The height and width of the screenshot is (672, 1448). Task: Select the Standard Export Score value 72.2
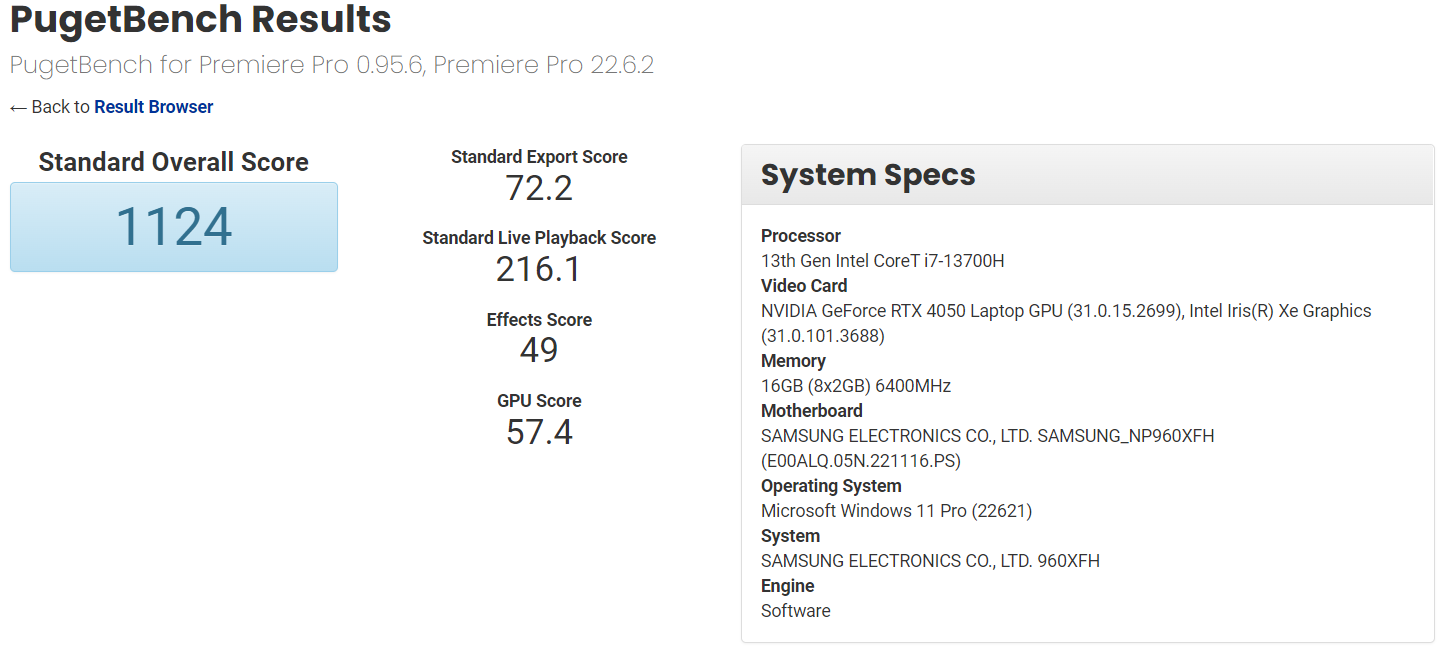539,188
